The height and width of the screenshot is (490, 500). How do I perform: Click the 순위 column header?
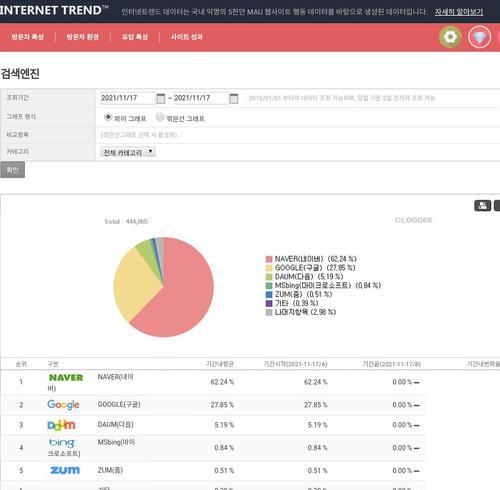coord(21,364)
